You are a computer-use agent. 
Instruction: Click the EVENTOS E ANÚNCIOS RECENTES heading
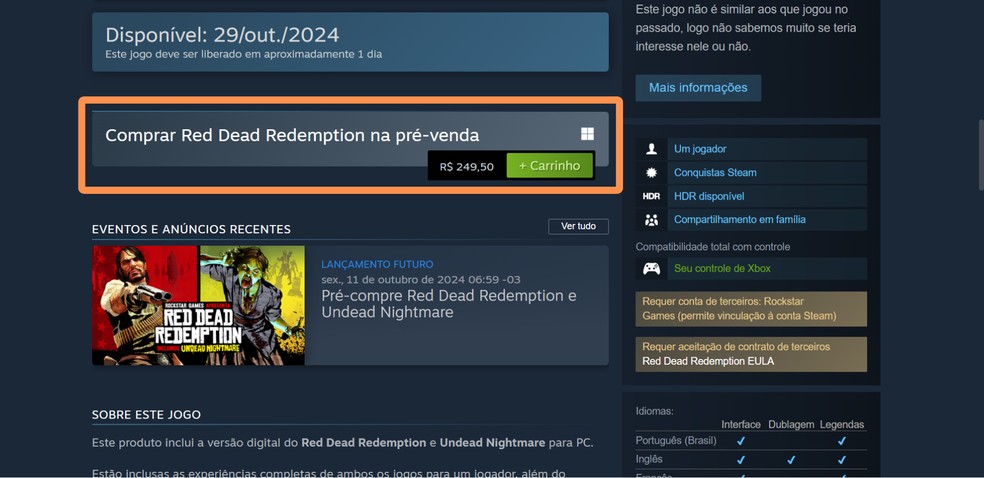point(191,230)
